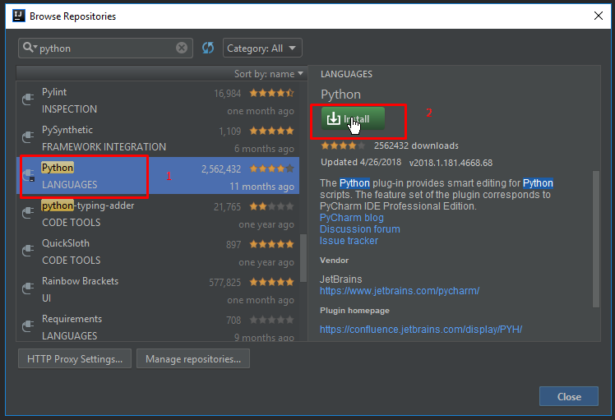Click the 2562432 downloads text
Image resolution: width=615 pixels, height=420 pixels.
(416, 146)
